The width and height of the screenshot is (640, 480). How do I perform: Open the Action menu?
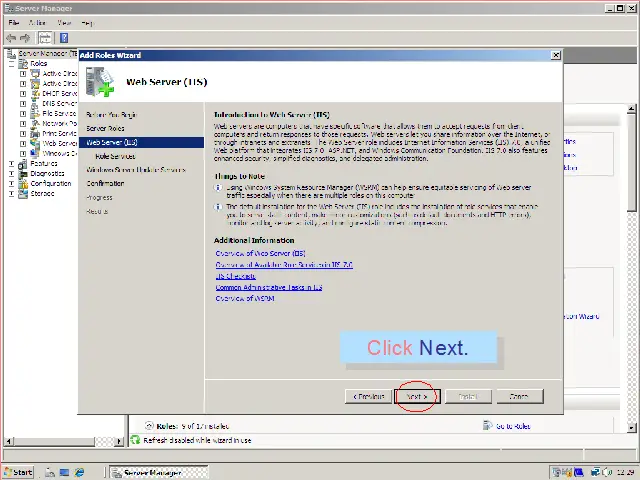[37, 23]
